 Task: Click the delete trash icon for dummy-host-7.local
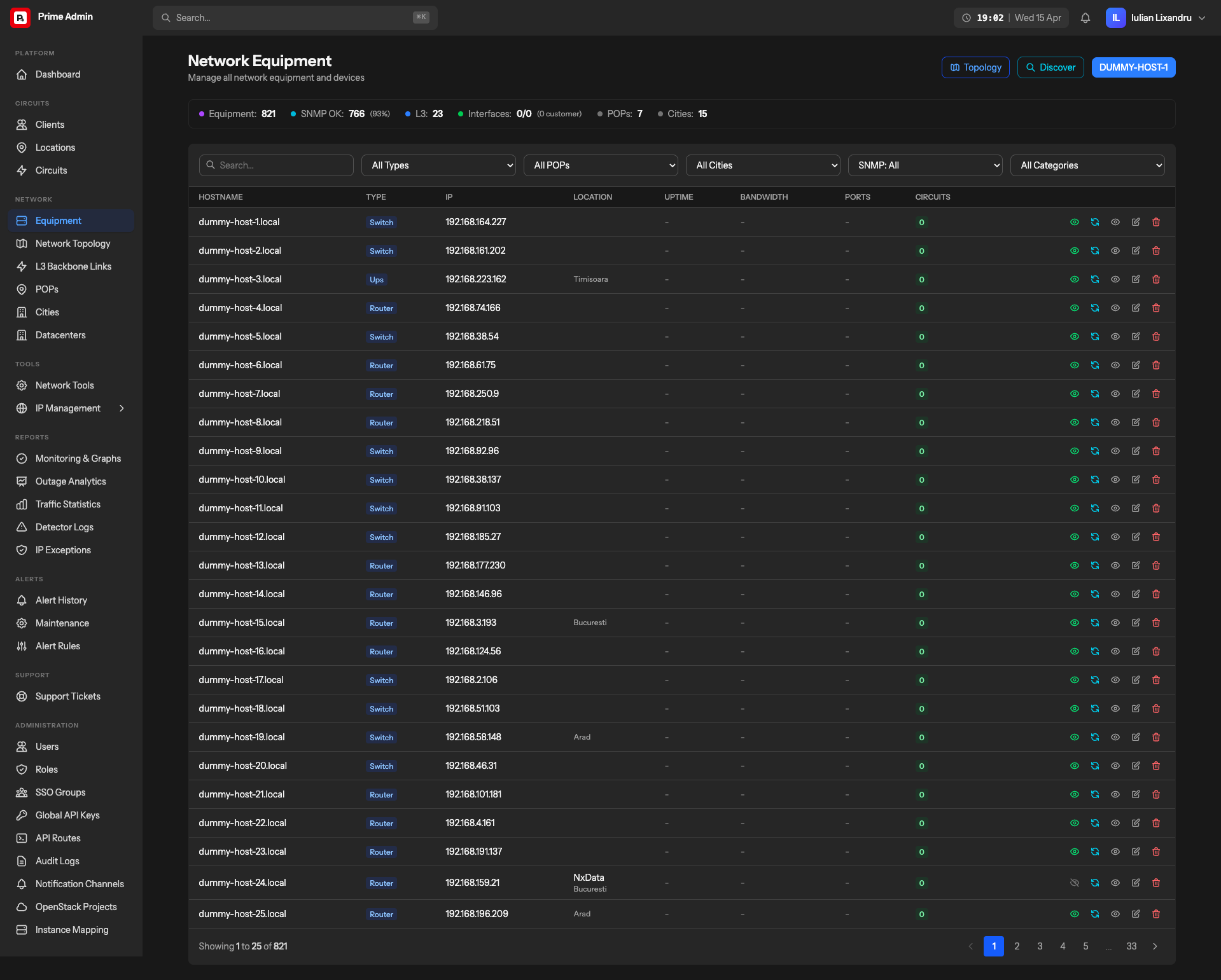pos(1156,394)
